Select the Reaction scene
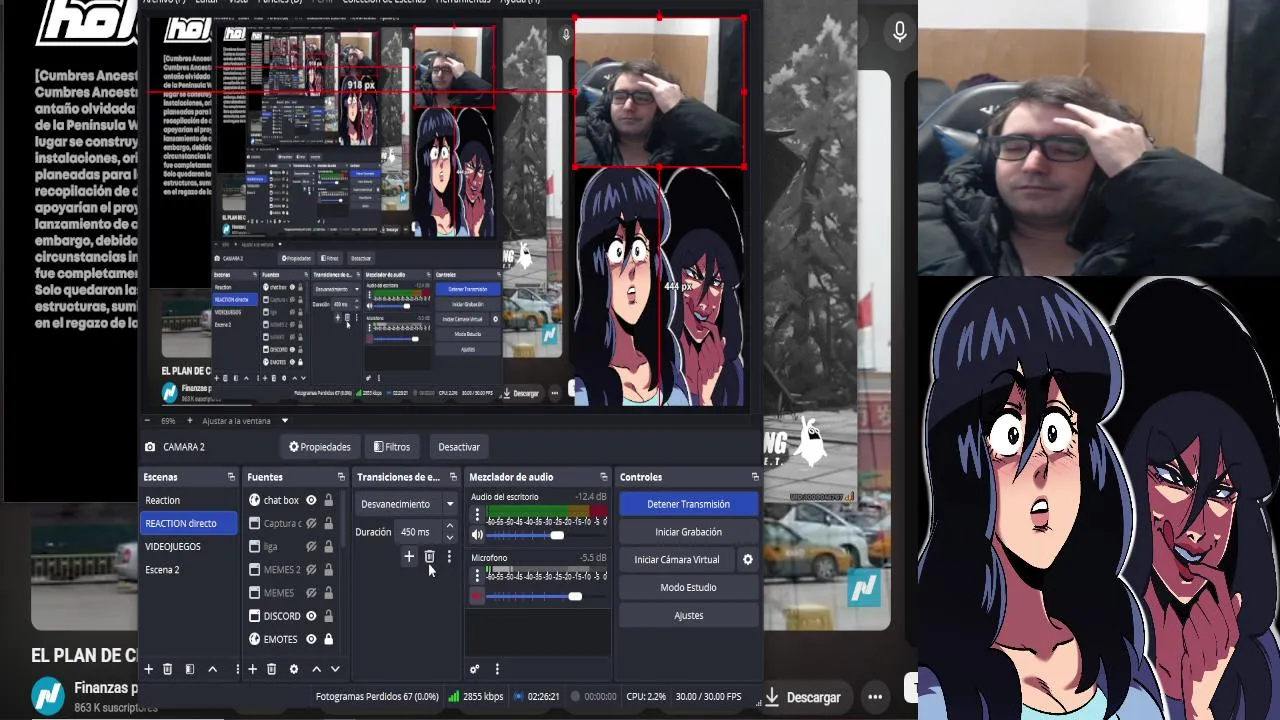This screenshot has height=720, width=1280. tap(189, 500)
